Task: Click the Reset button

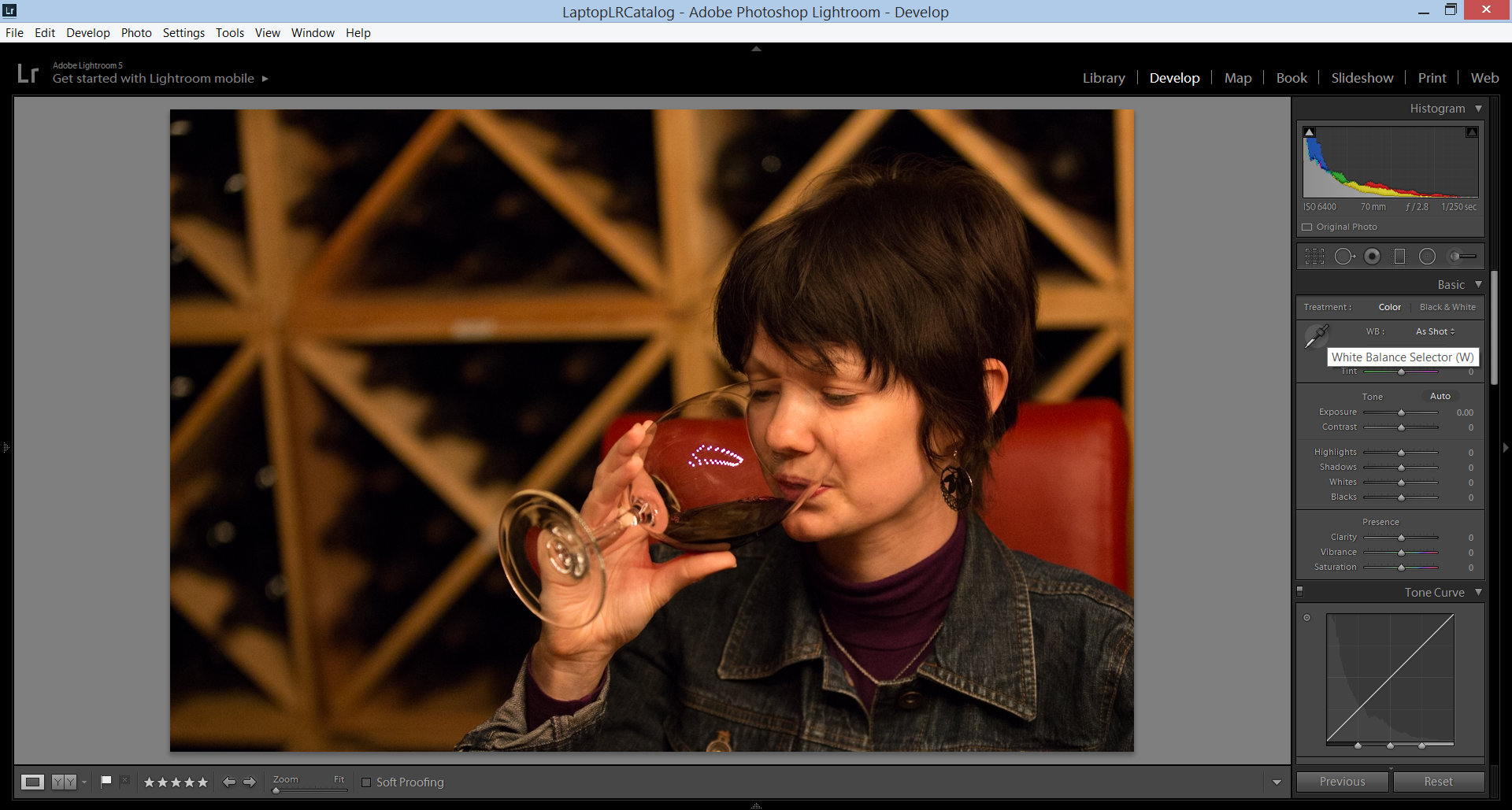Action: [x=1438, y=782]
